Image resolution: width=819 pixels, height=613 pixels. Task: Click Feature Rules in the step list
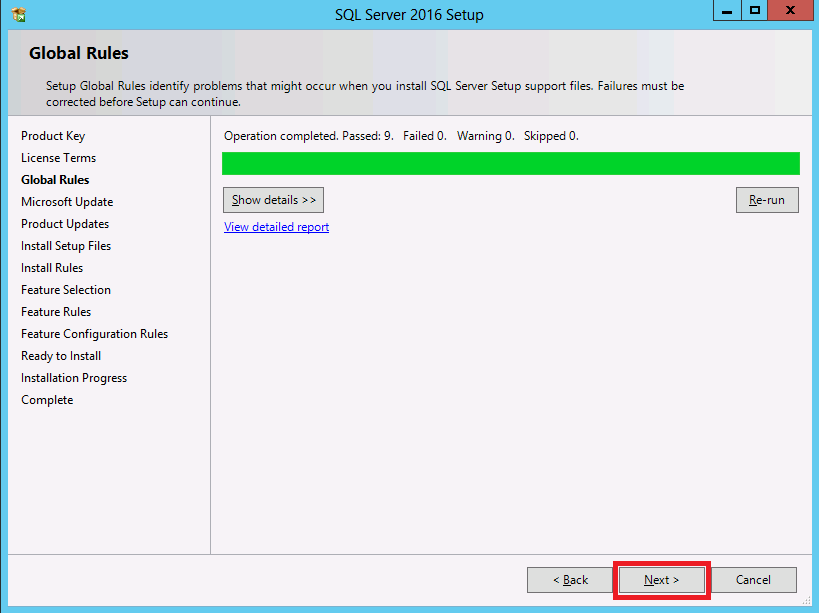point(56,312)
